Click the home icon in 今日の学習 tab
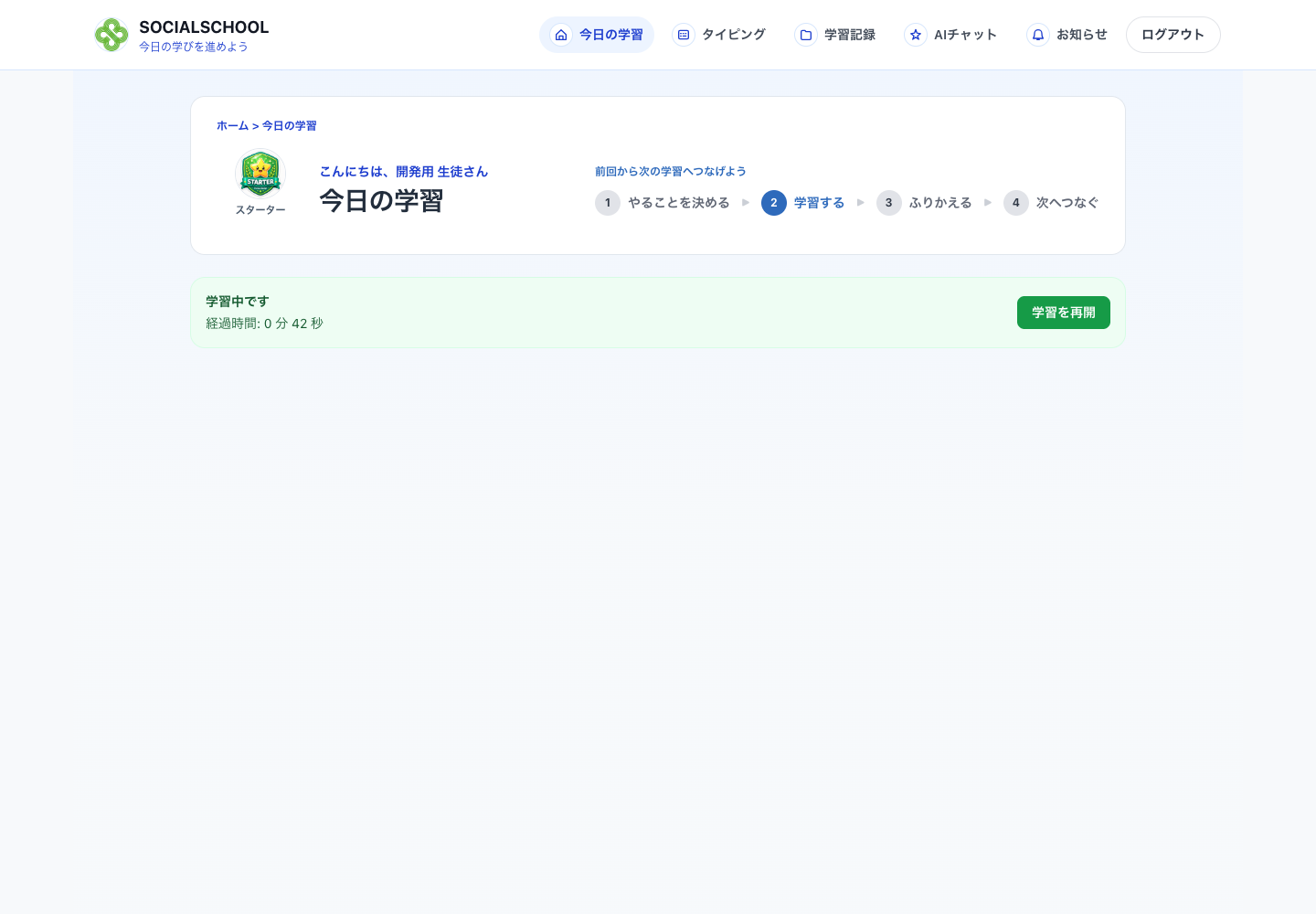The width and height of the screenshot is (1316, 914). [x=561, y=35]
